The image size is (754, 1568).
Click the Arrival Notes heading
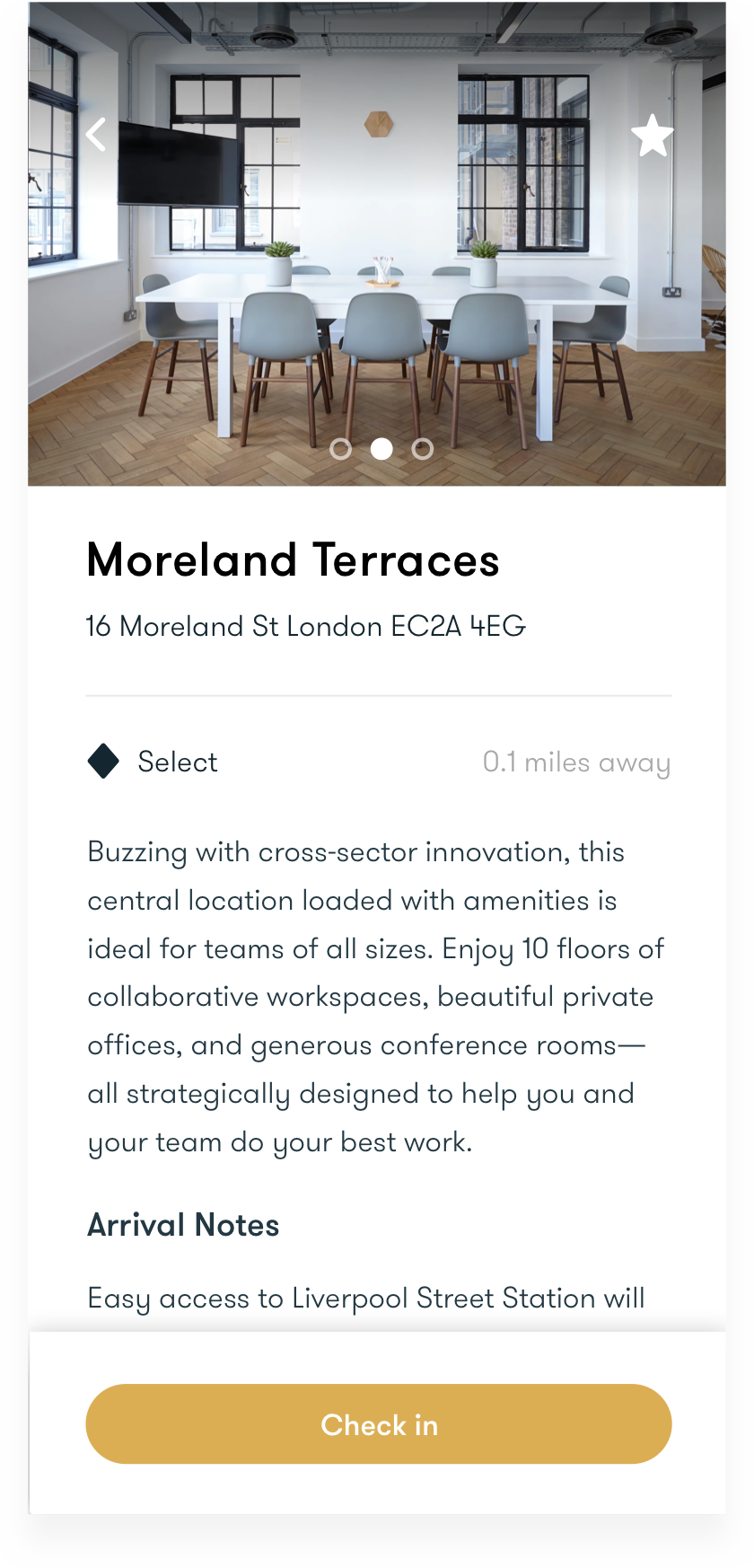tap(183, 1225)
